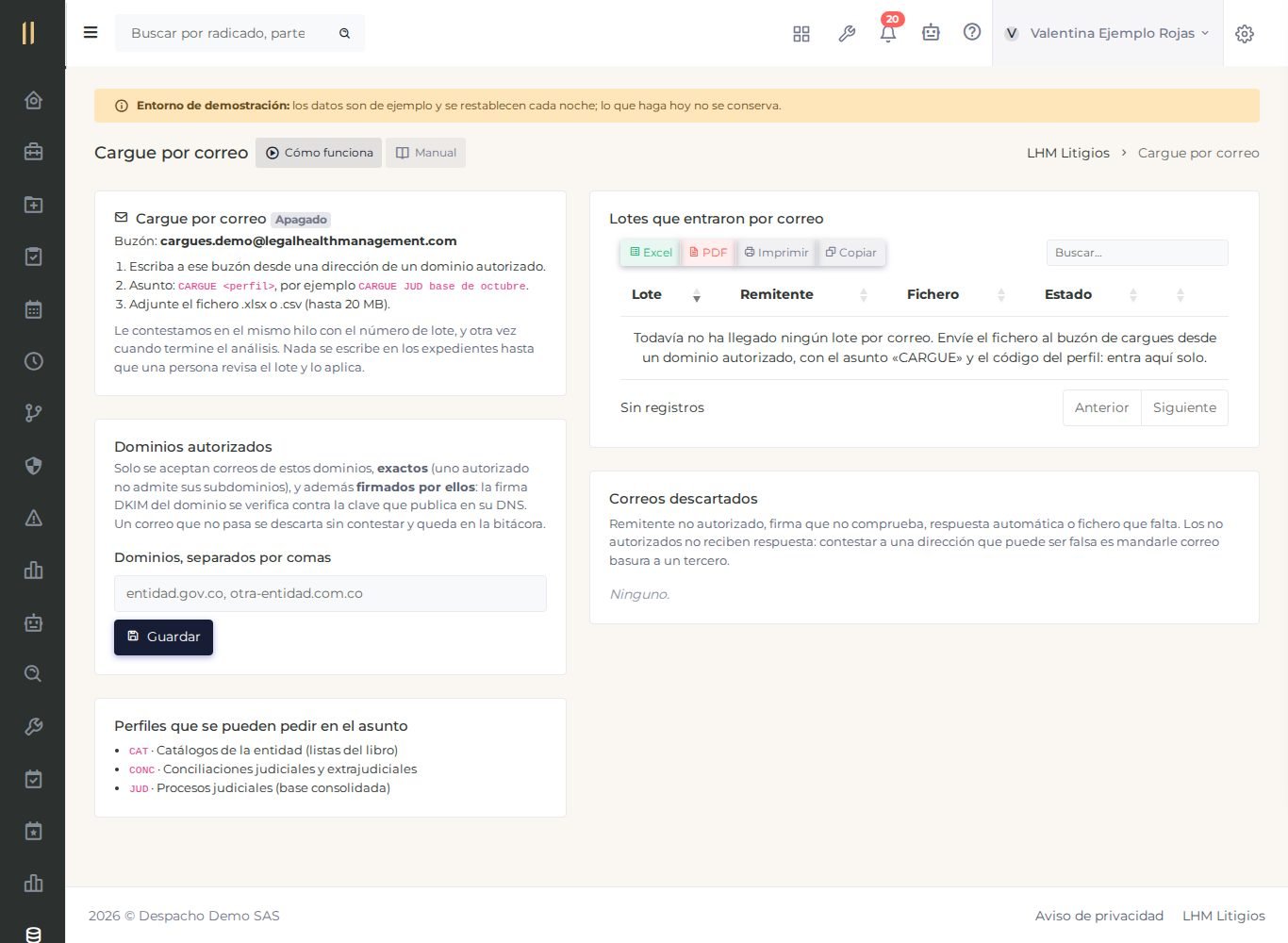This screenshot has width=1288, height=943.
Task: Click the info icon in demo banner
Action: click(122, 106)
